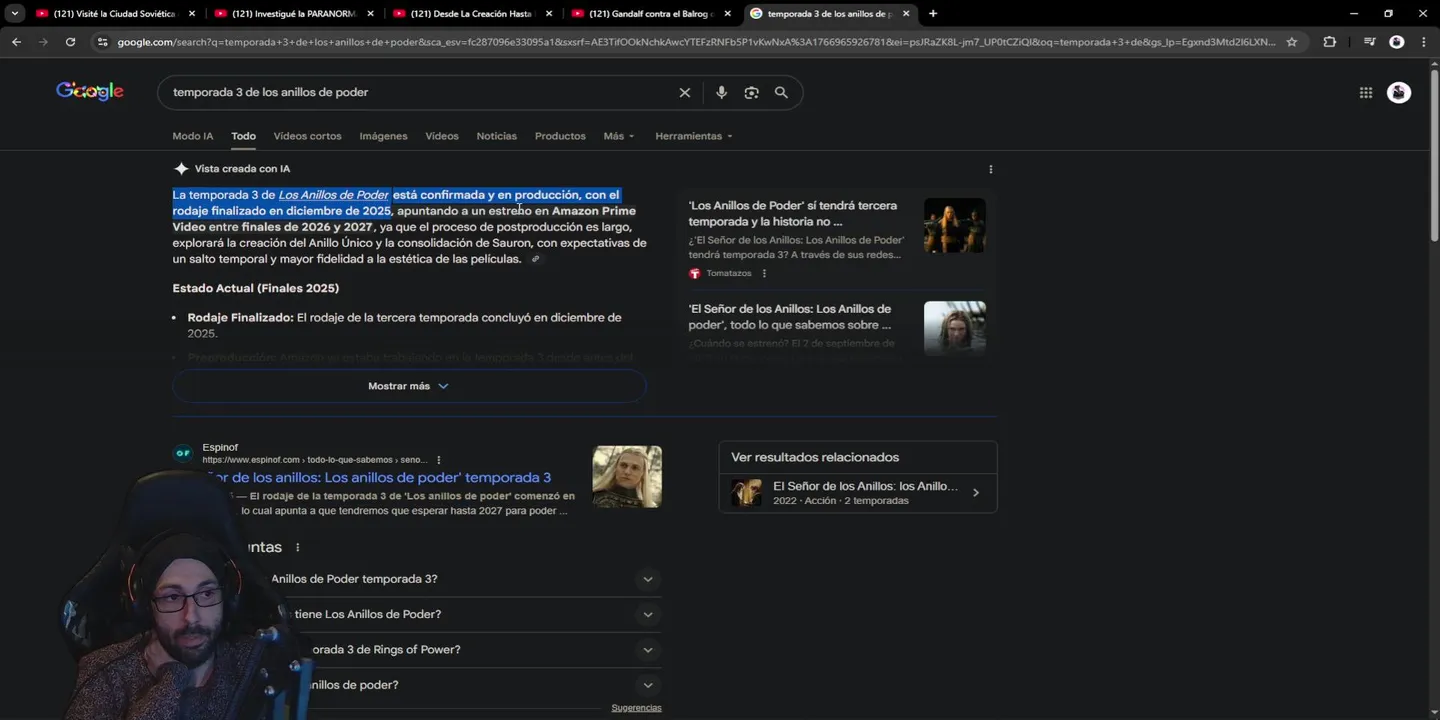The width and height of the screenshot is (1440, 720).
Task: Click inside the Google search input field
Action: 420,92
